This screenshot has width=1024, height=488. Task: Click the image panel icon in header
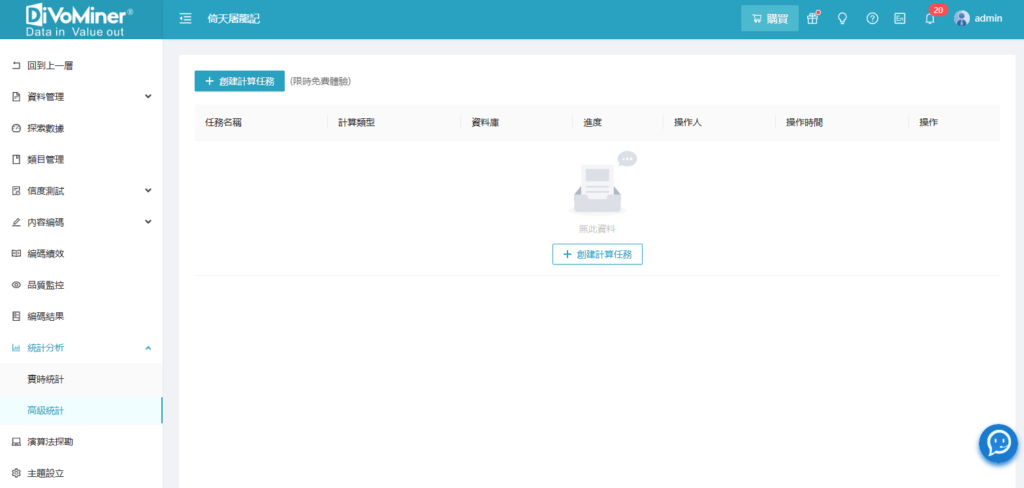pyautogui.click(x=900, y=18)
